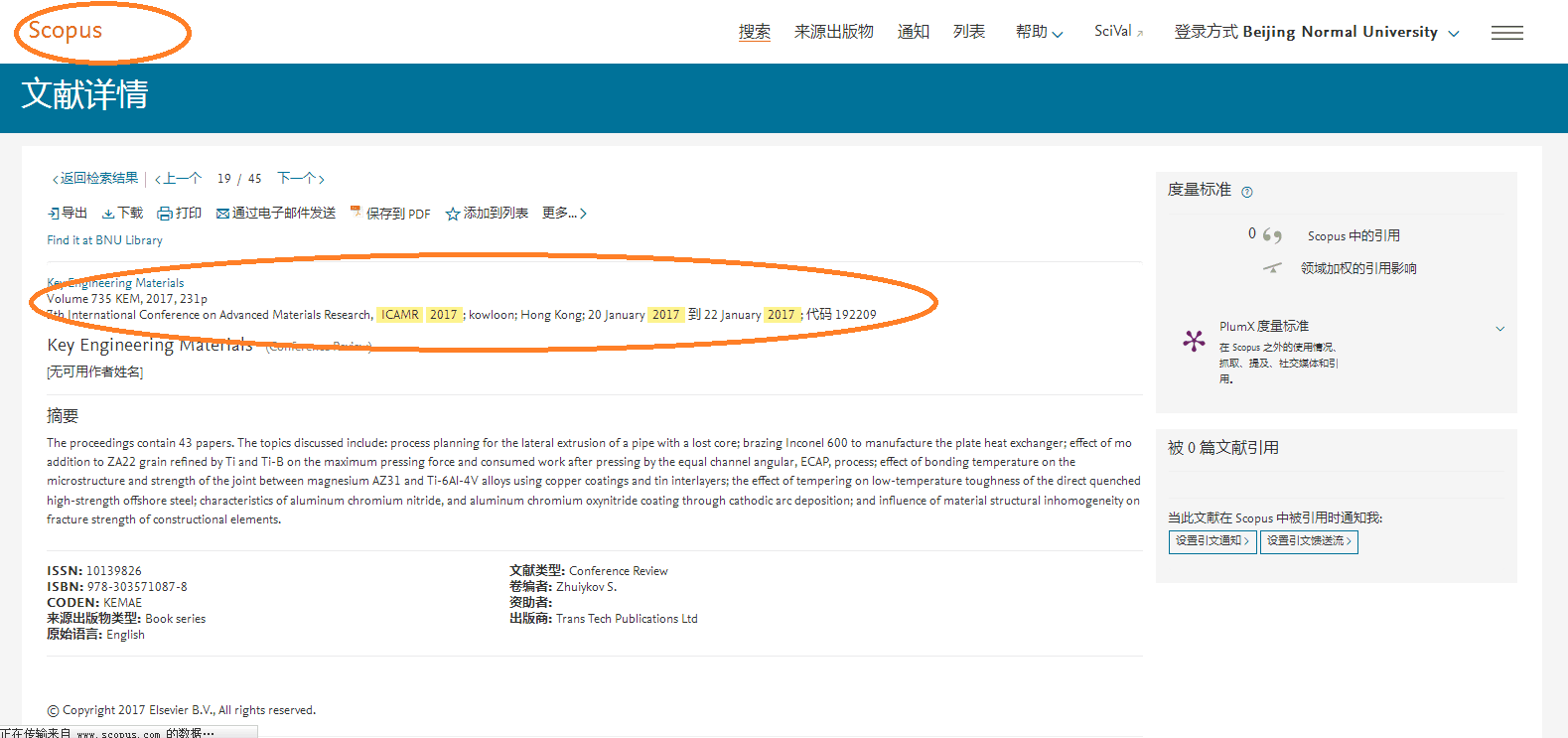The width and height of the screenshot is (1568, 738).
Task: Click the email 通过电子邮件发送 icon
Action: point(223,214)
